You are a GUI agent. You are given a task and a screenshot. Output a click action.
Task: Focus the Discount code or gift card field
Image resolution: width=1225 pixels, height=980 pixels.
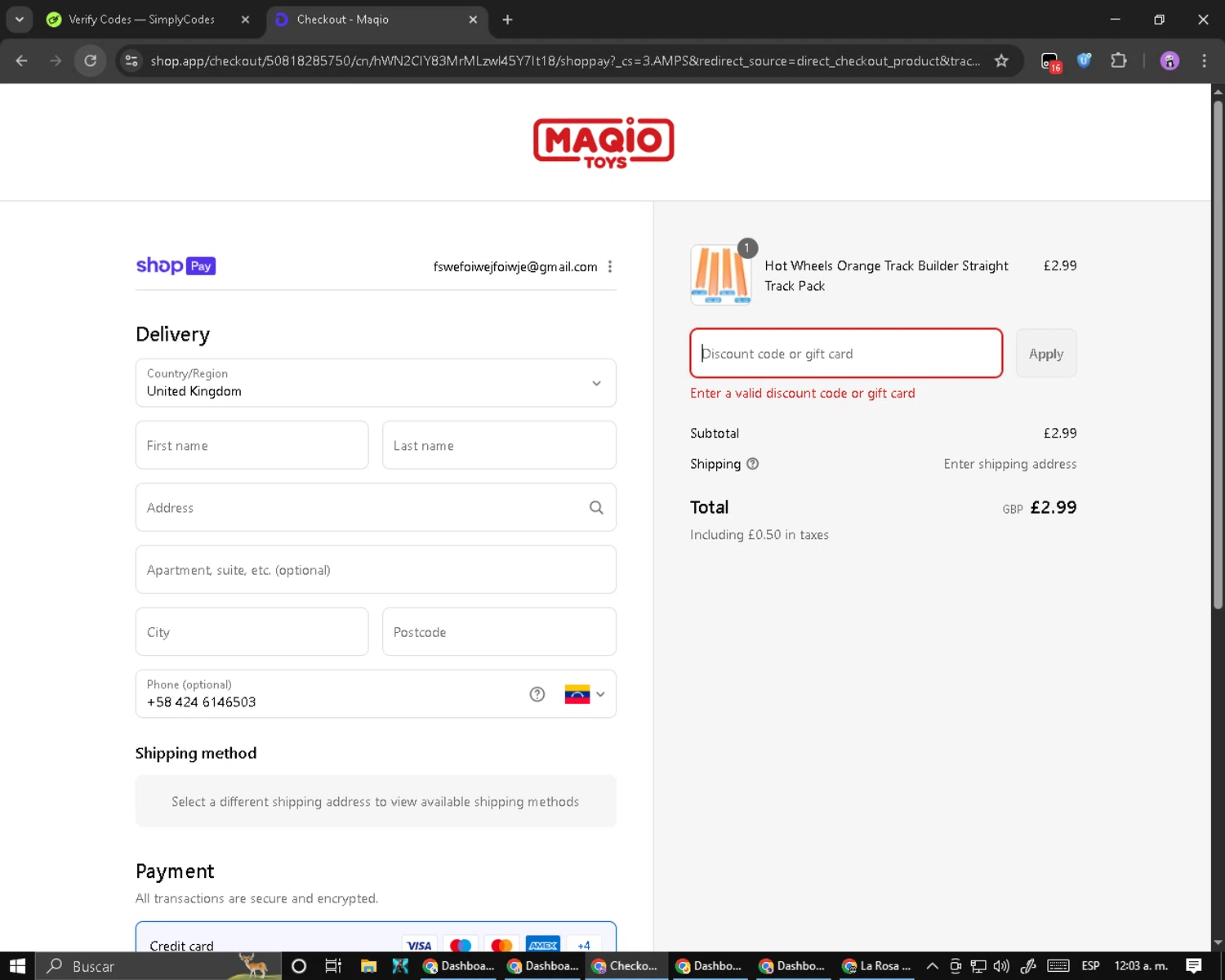tap(846, 354)
